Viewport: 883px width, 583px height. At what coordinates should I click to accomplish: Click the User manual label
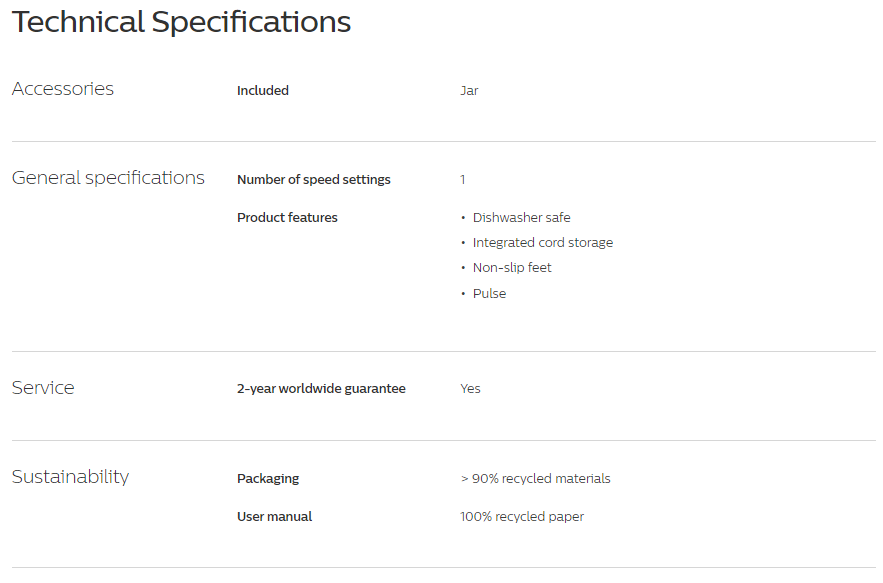[274, 517]
